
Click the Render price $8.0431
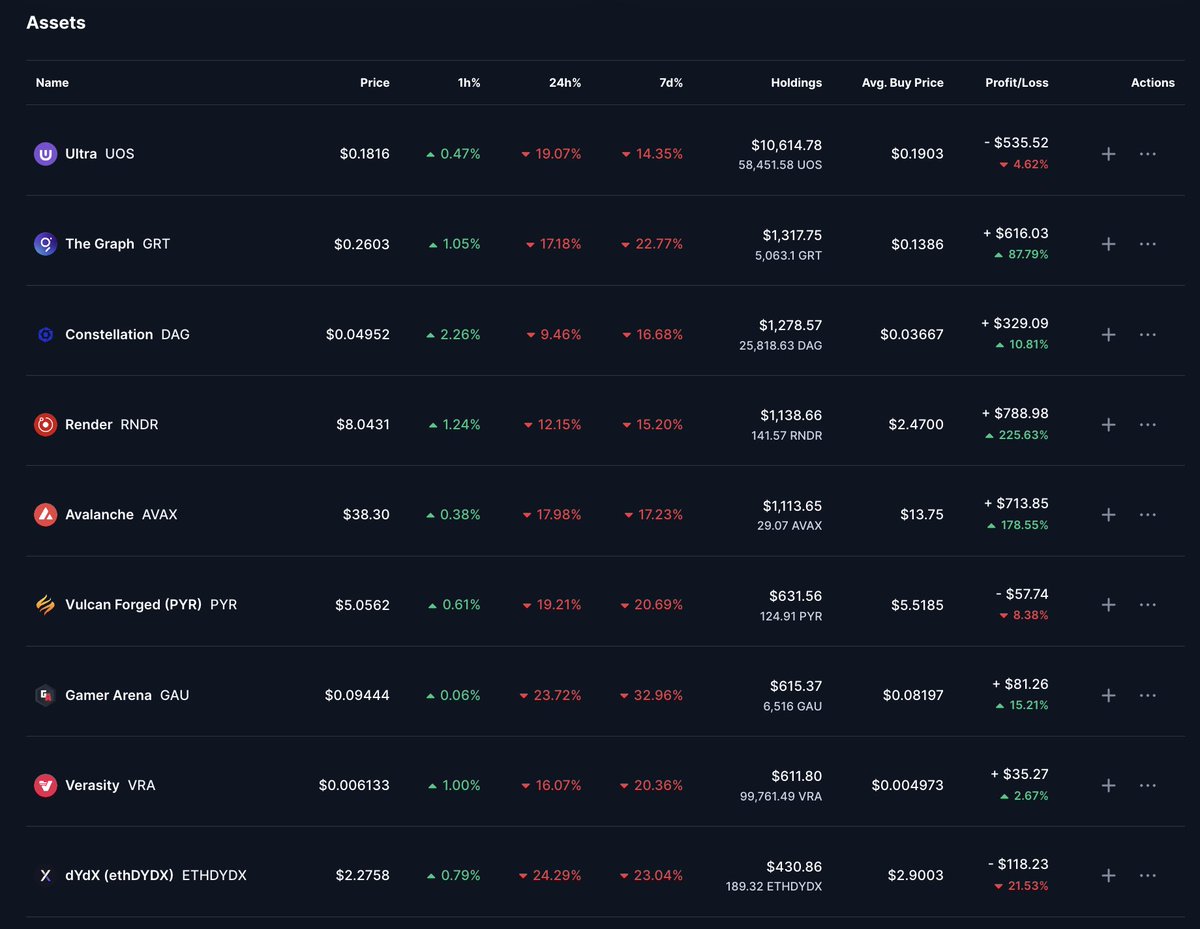tap(363, 424)
